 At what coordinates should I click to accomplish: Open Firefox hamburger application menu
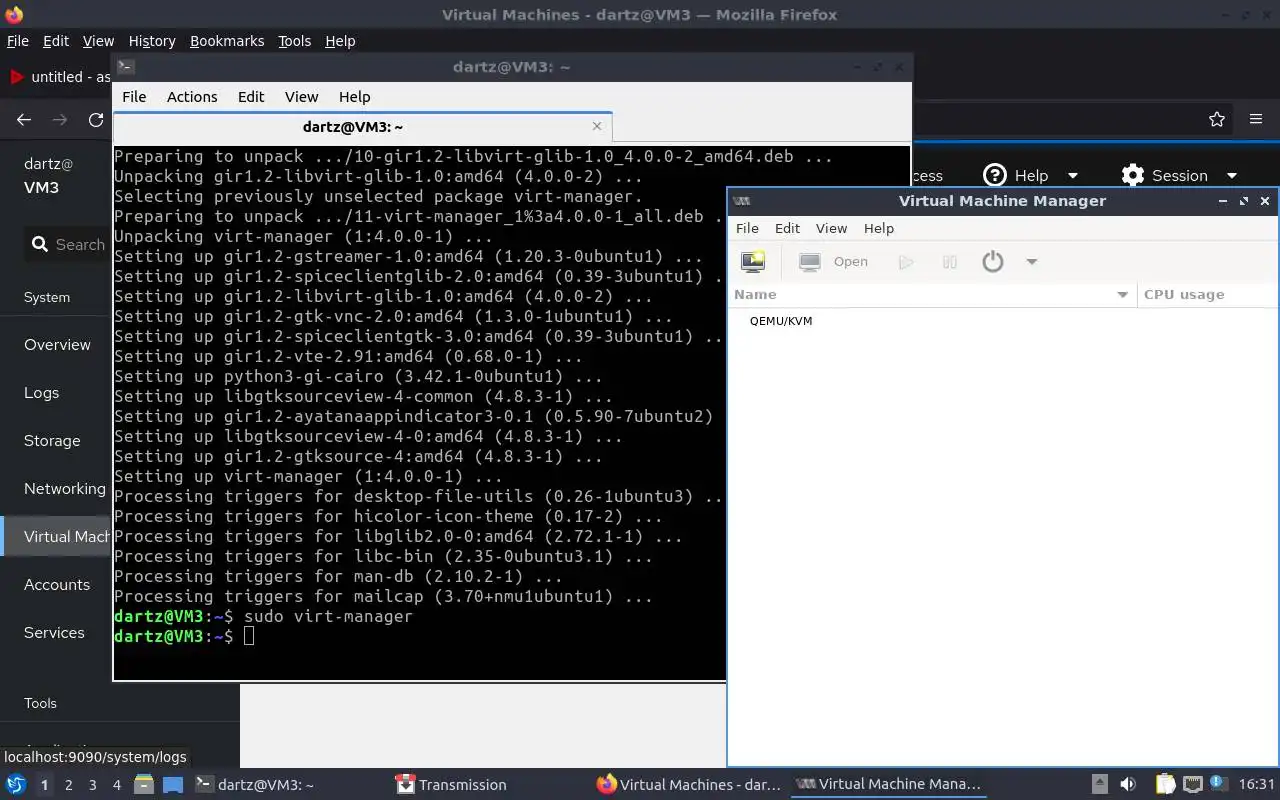click(x=1256, y=119)
